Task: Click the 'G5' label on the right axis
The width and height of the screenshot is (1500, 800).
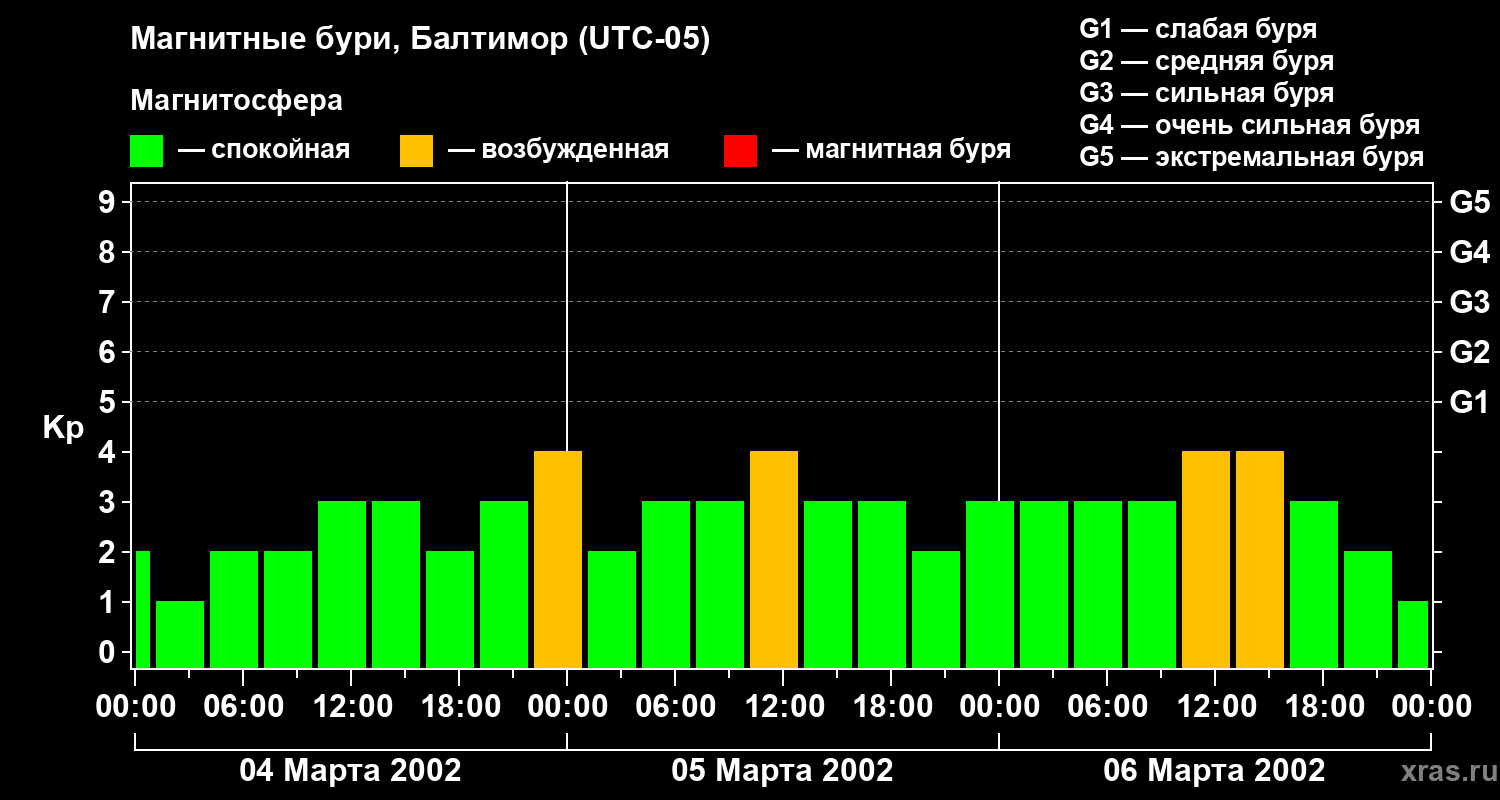Action: (1469, 202)
